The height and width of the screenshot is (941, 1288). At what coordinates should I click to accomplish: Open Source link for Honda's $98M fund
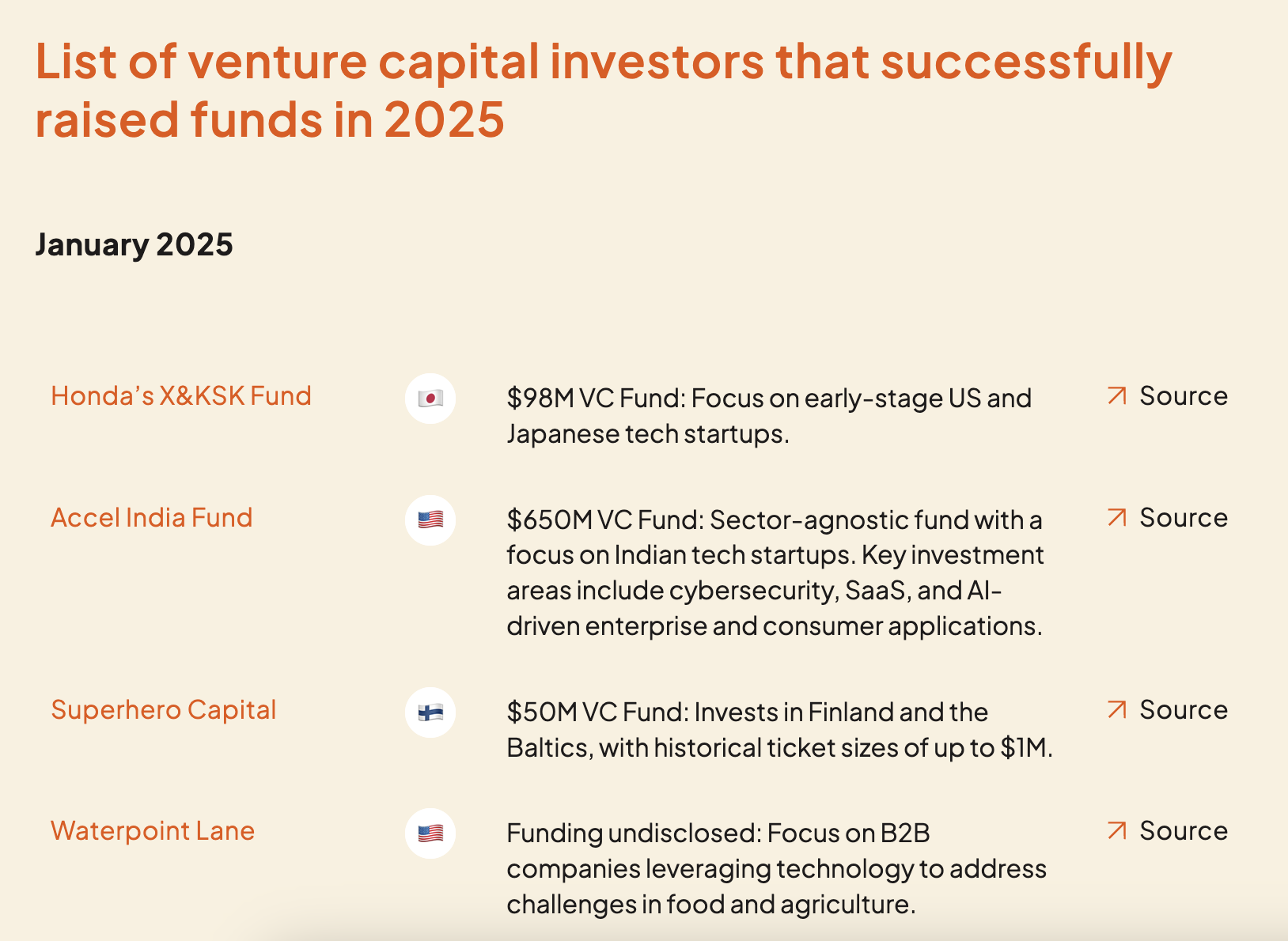(x=1184, y=396)
